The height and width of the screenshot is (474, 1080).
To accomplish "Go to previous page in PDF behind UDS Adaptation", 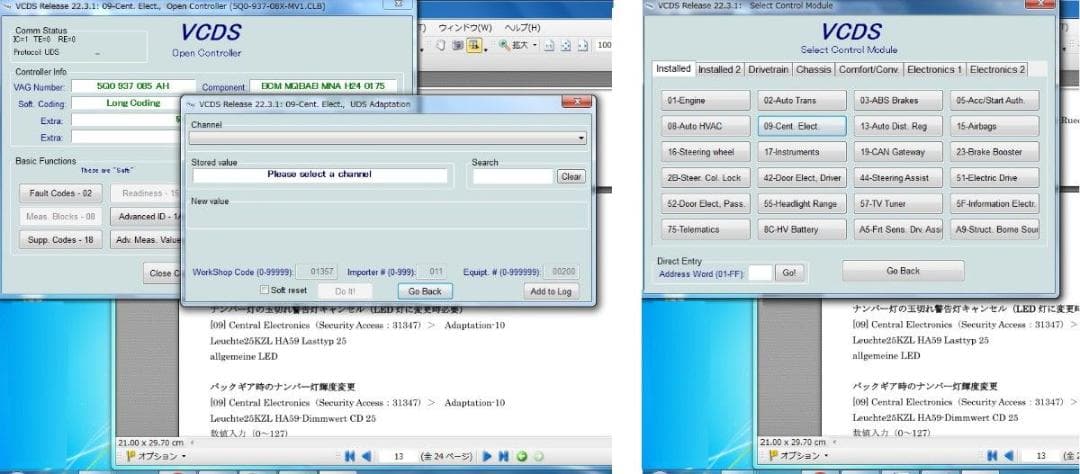I will pos(366,456).
